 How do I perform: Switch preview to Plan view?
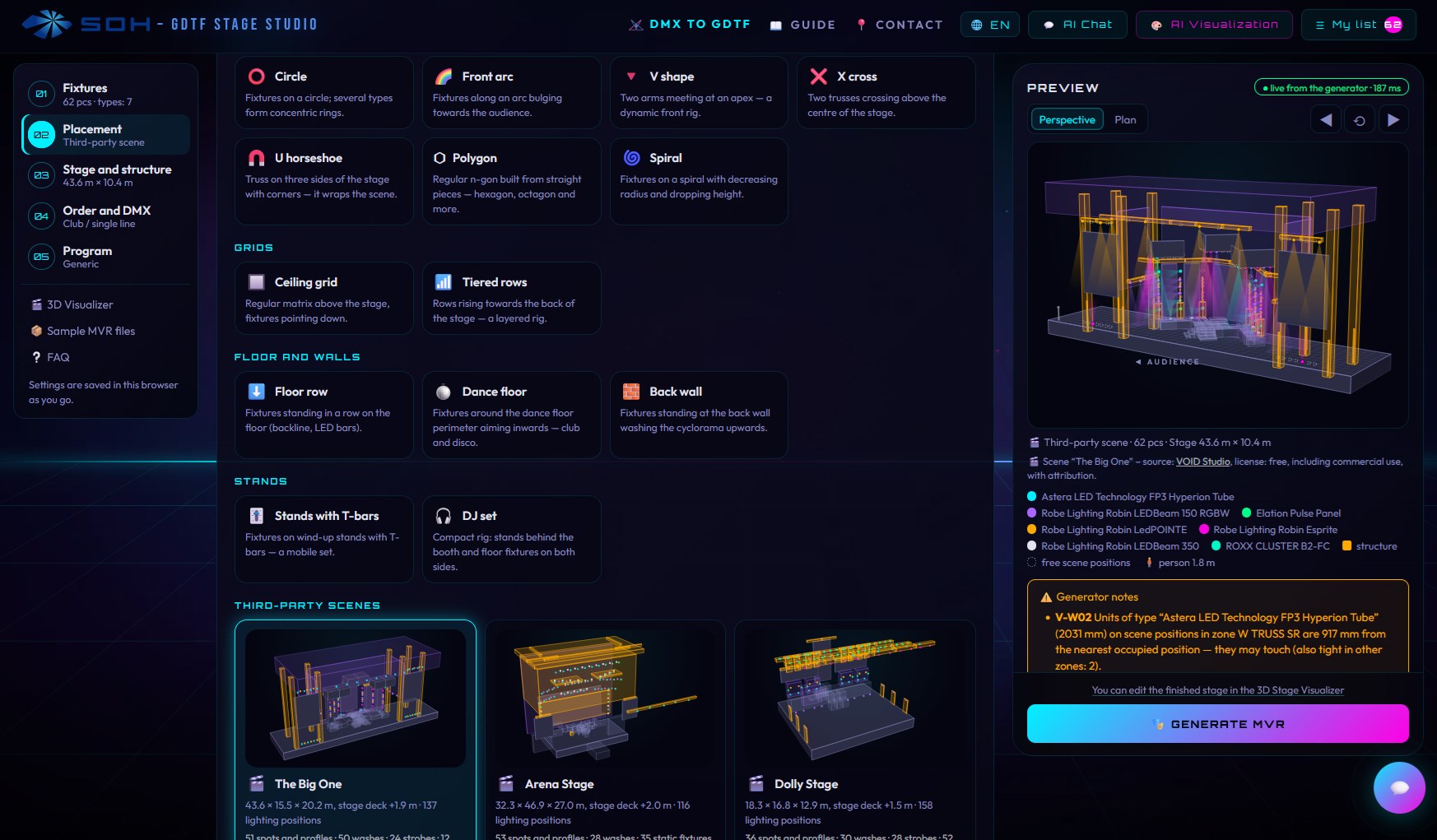(1125, 120)
